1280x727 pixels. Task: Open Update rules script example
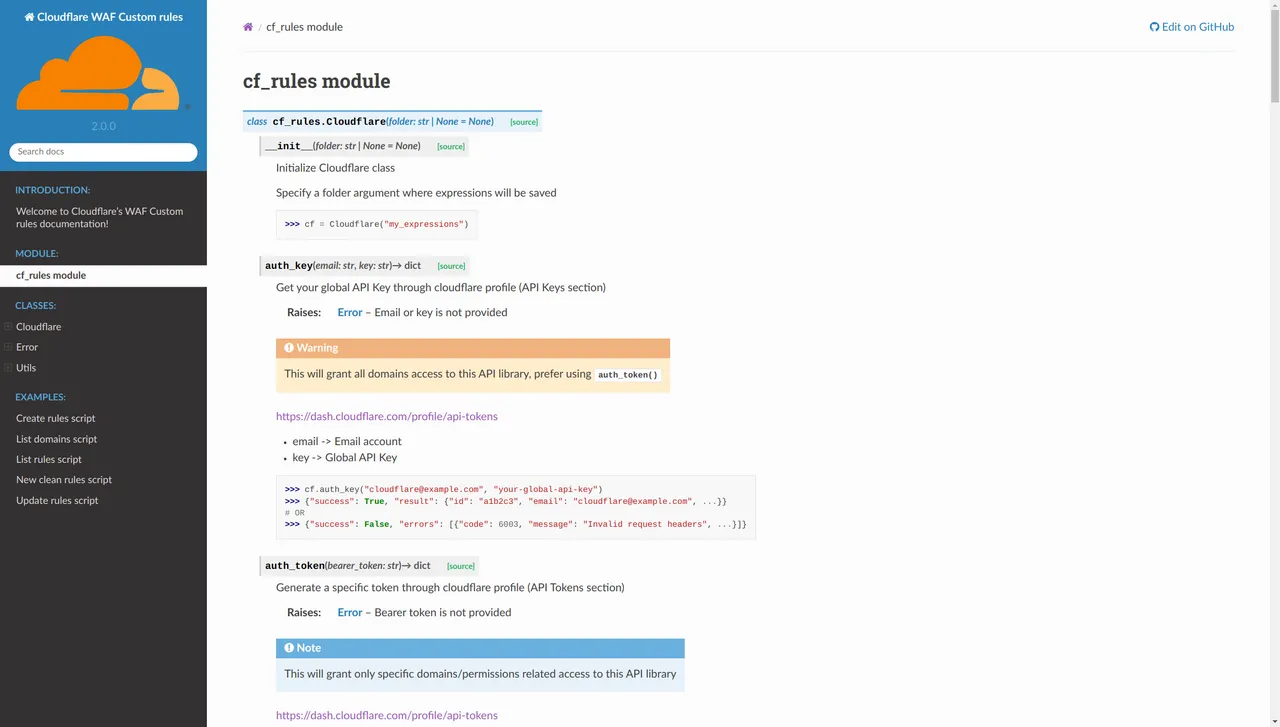[x=57, y=501]
